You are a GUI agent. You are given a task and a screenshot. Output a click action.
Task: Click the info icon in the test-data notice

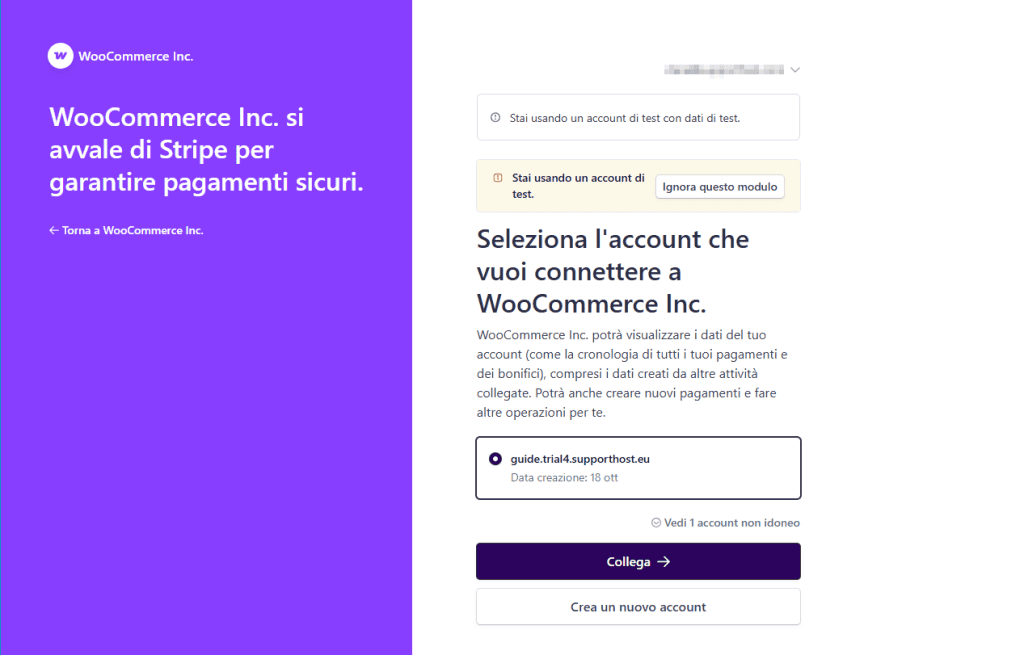pos(495,117)
